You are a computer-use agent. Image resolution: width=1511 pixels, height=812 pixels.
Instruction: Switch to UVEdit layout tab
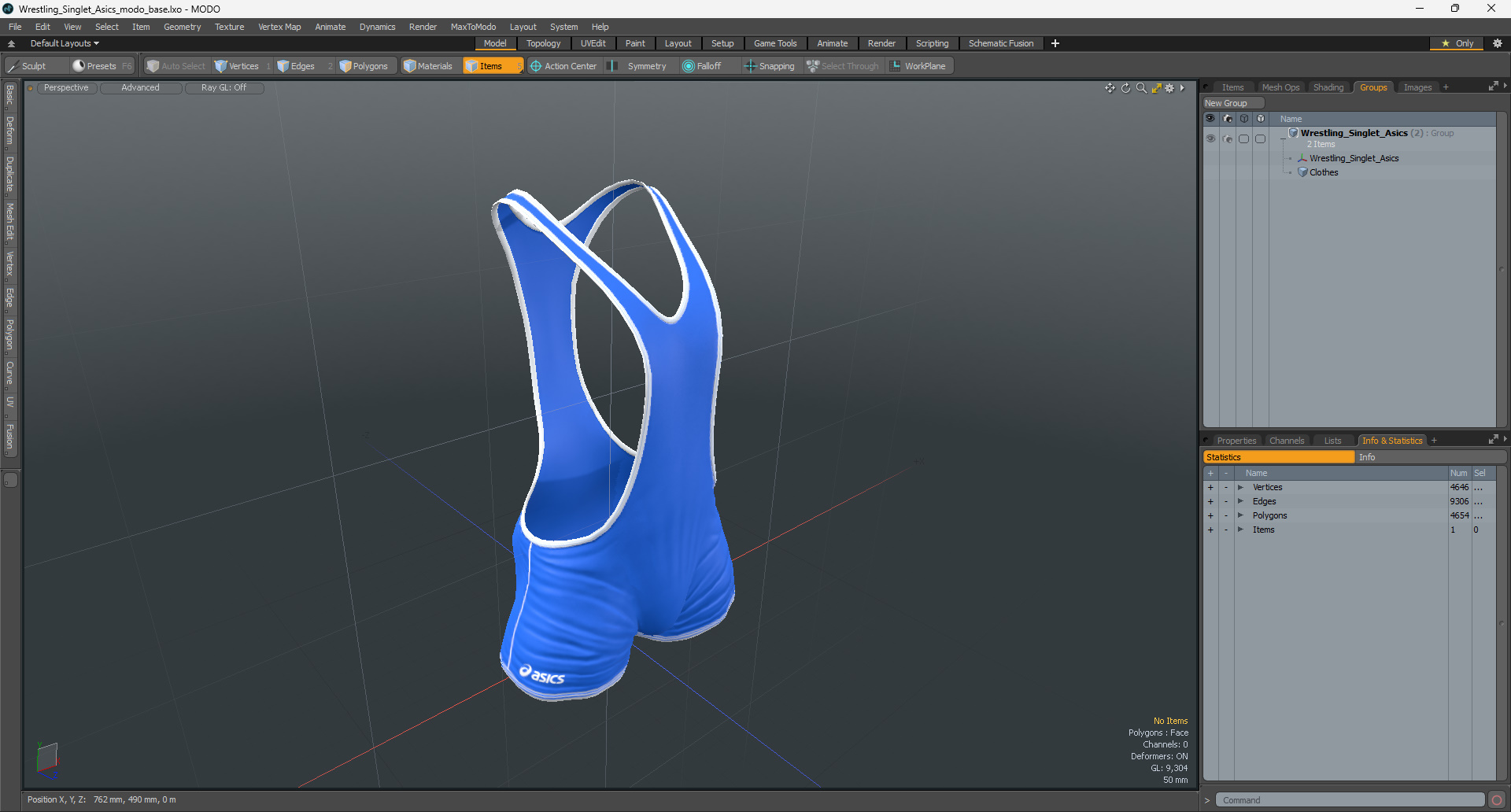click(x=593, y=43)
